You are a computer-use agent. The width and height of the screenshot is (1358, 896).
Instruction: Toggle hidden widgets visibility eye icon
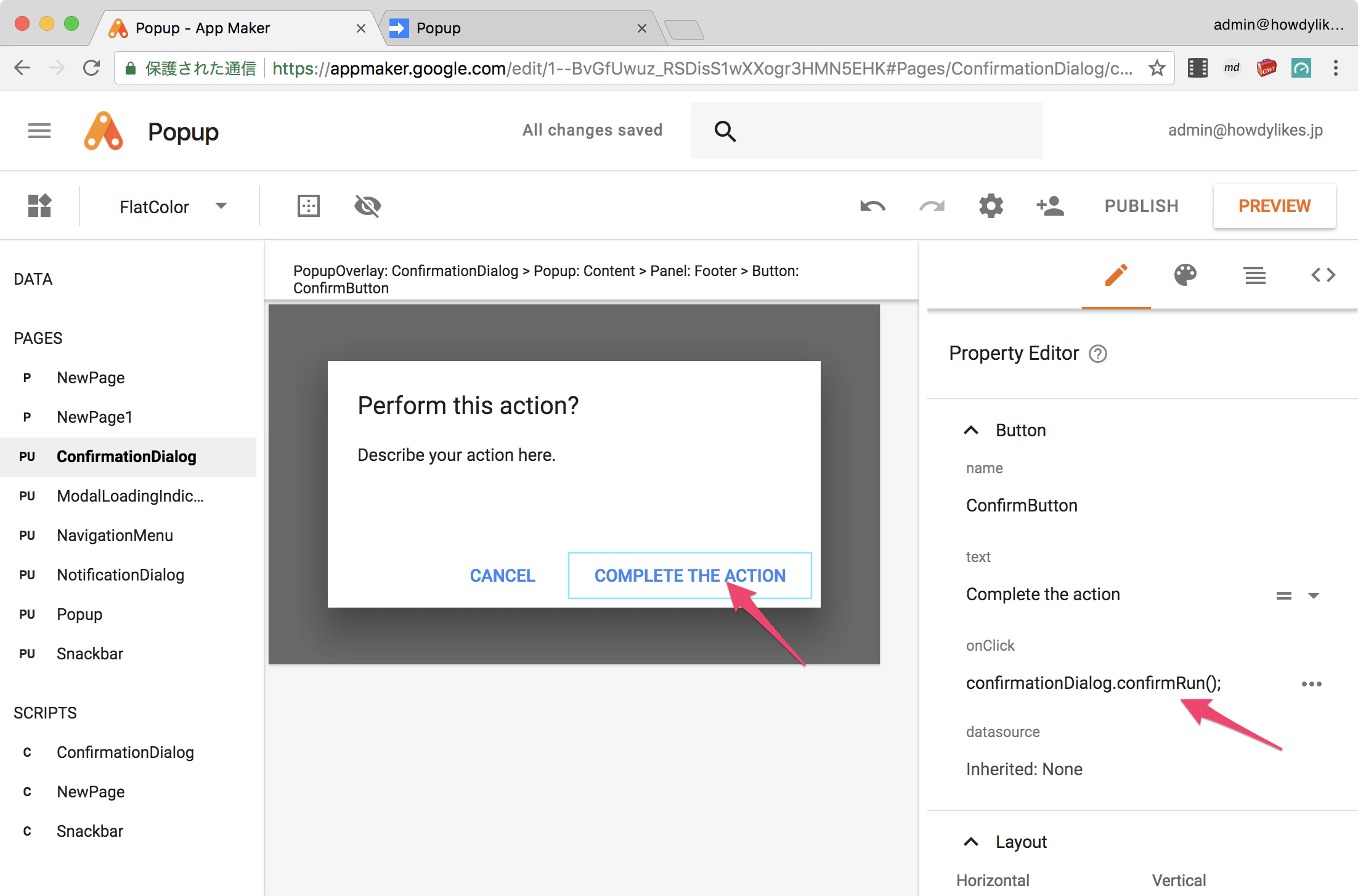point(368,206)
